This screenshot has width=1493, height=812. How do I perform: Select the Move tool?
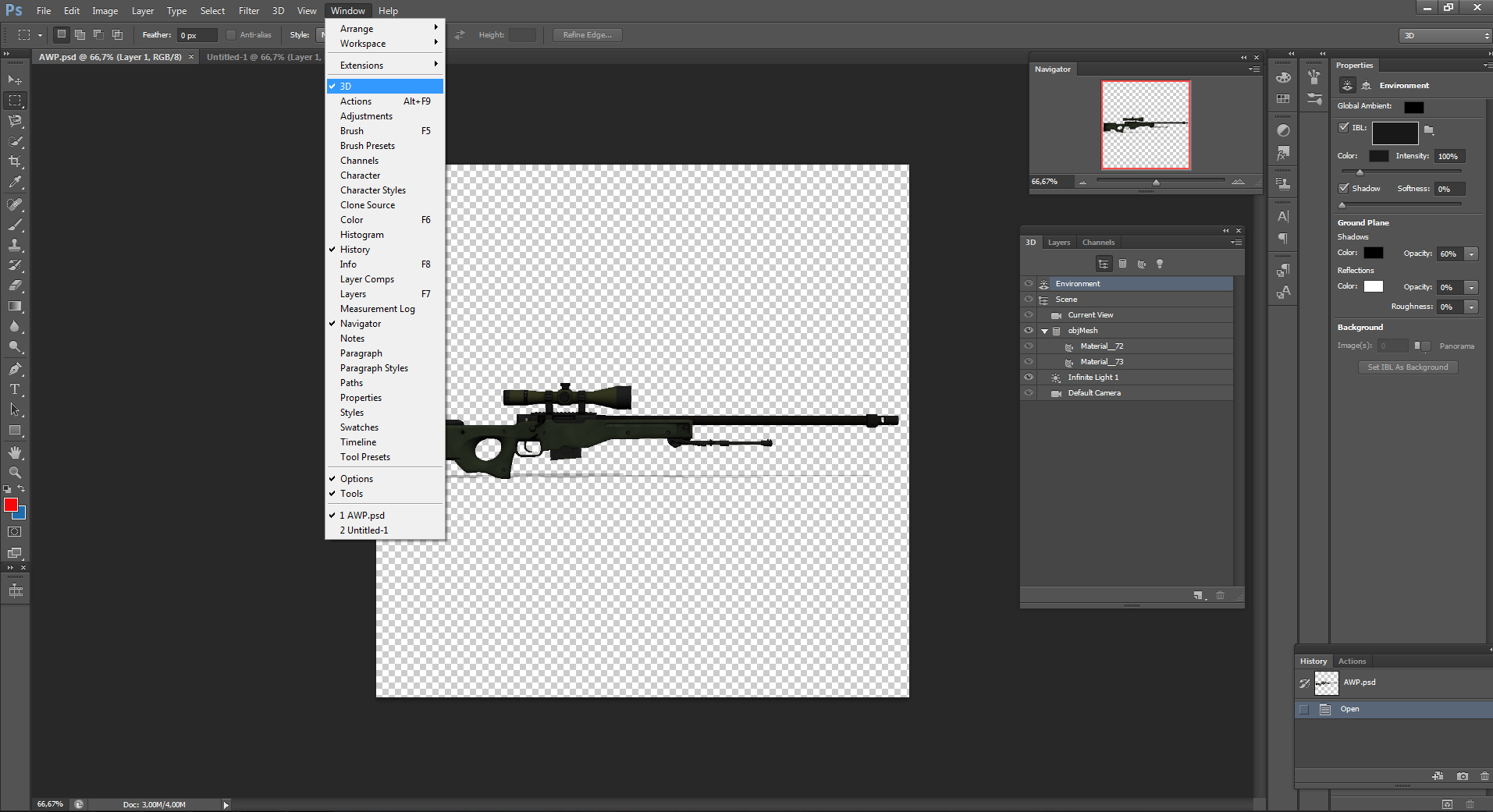(x=15, y=80)
